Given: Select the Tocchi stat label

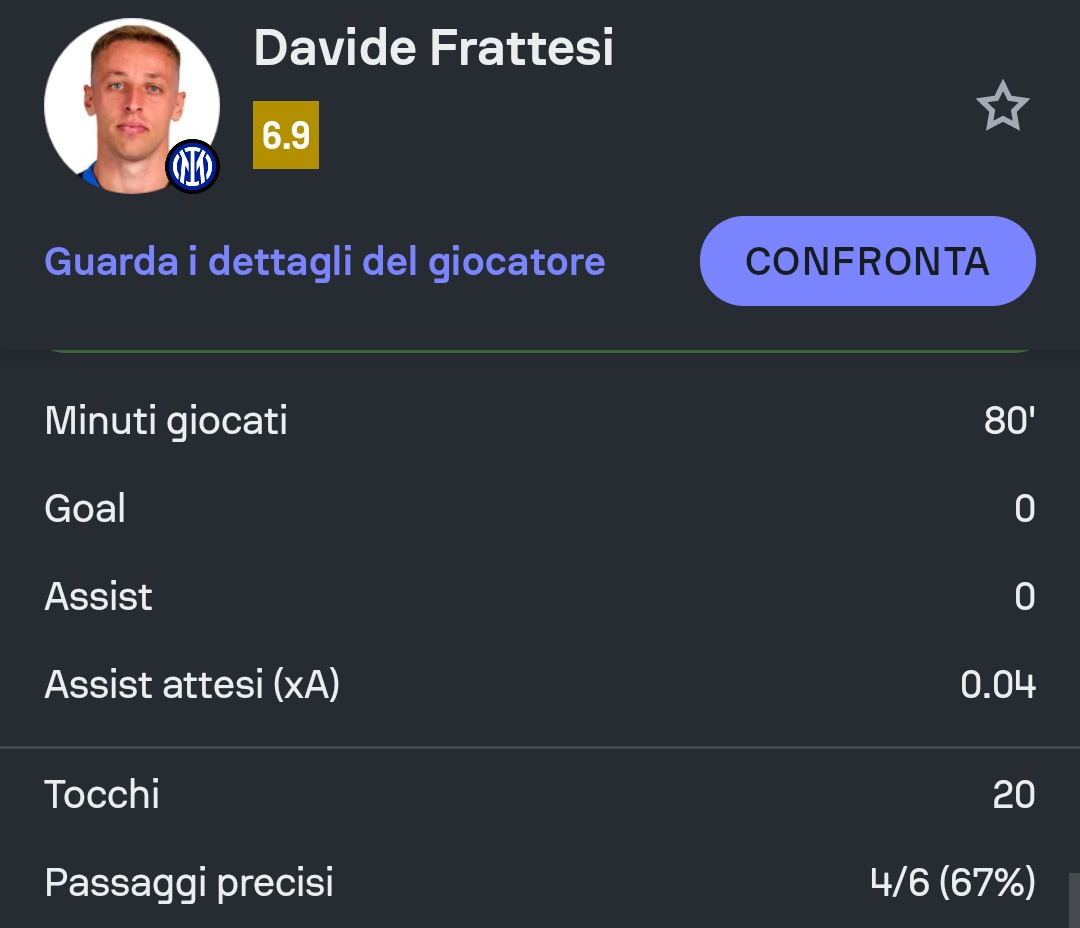Looking at the screenshot, I should (102, 794).
